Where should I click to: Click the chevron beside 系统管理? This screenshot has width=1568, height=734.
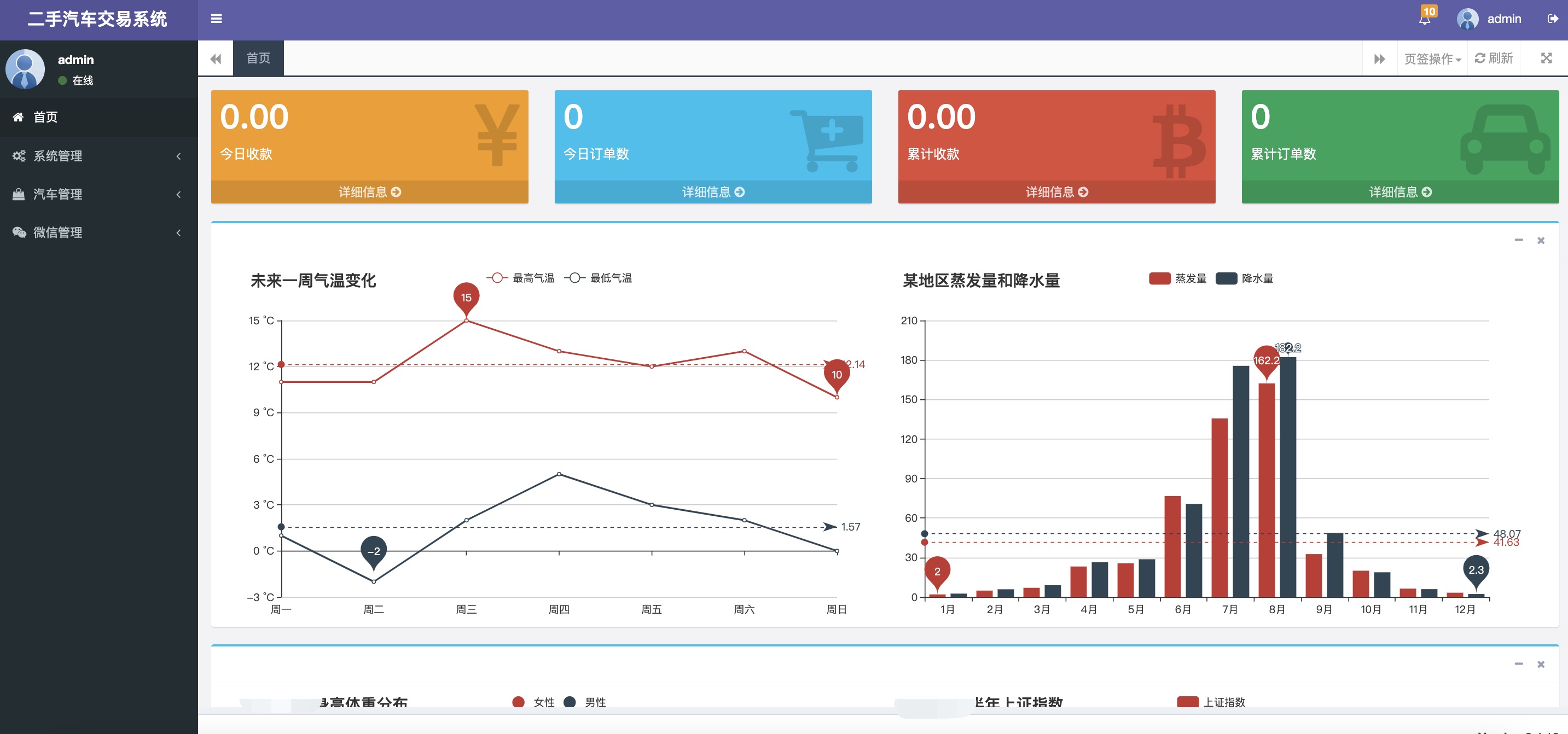(178, 156)
